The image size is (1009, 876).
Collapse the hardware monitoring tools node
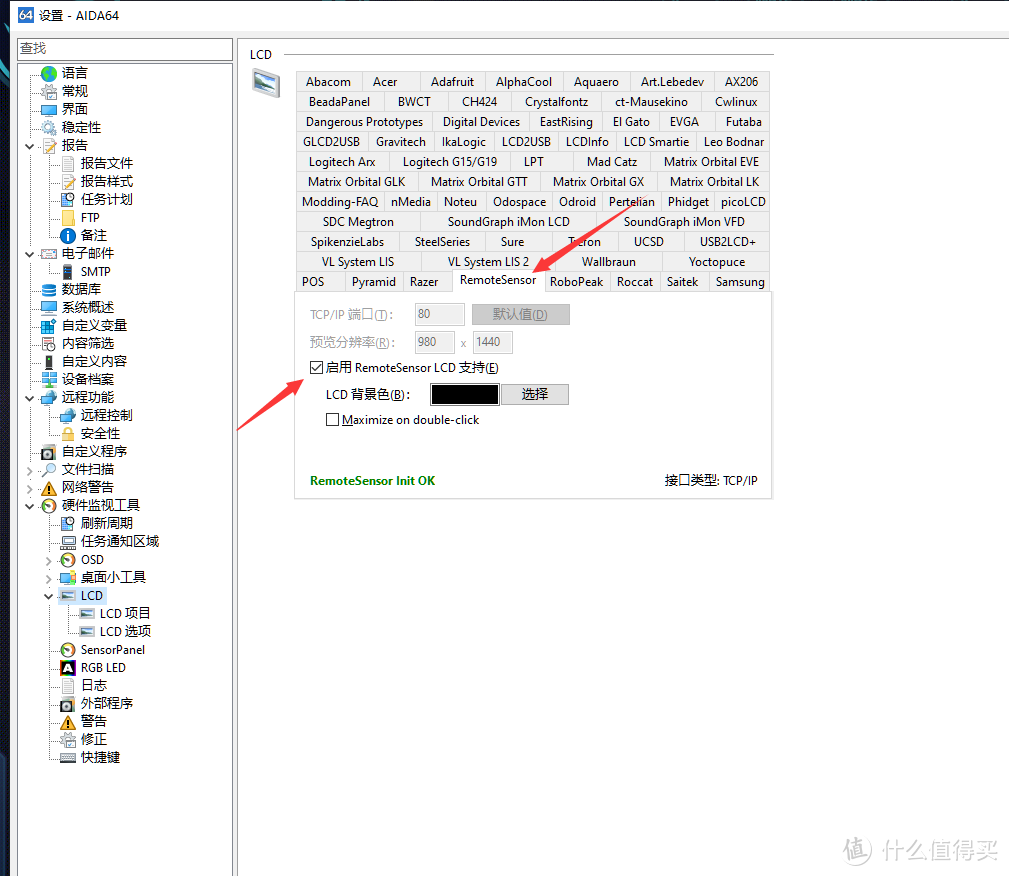28,506
